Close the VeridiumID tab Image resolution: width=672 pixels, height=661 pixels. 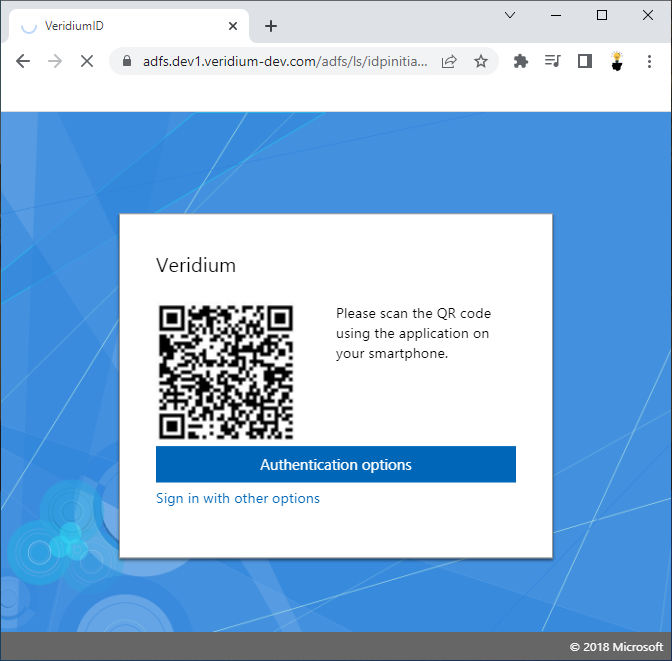tap(233, 26)
